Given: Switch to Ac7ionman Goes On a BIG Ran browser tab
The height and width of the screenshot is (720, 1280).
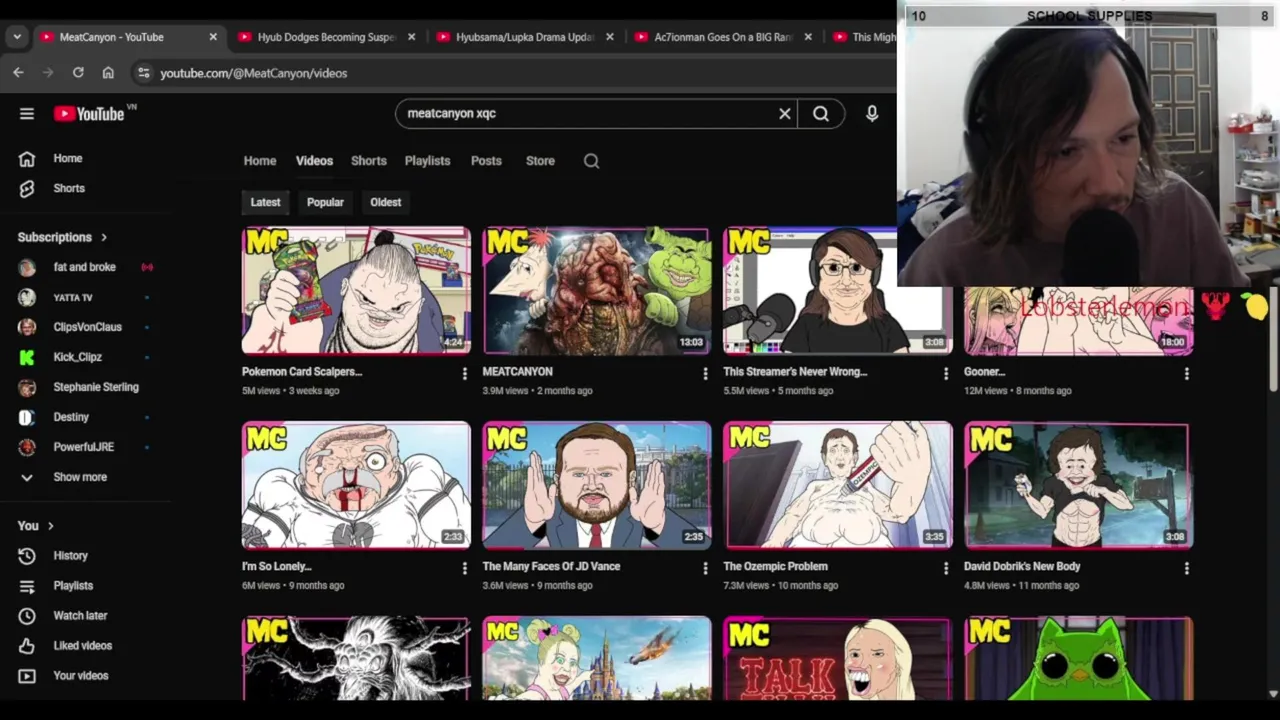Looking at the screenshot, I should [x=722, y=37].
